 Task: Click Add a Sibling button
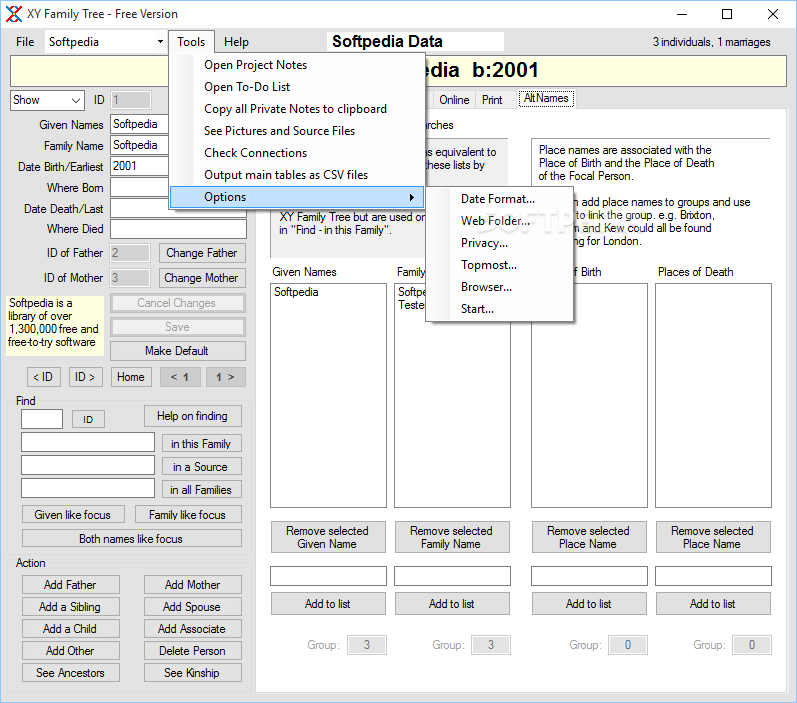pos(71,606)
